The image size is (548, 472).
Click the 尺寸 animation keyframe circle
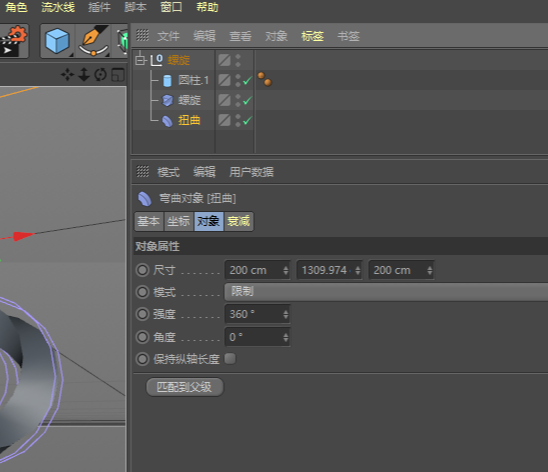142,270
